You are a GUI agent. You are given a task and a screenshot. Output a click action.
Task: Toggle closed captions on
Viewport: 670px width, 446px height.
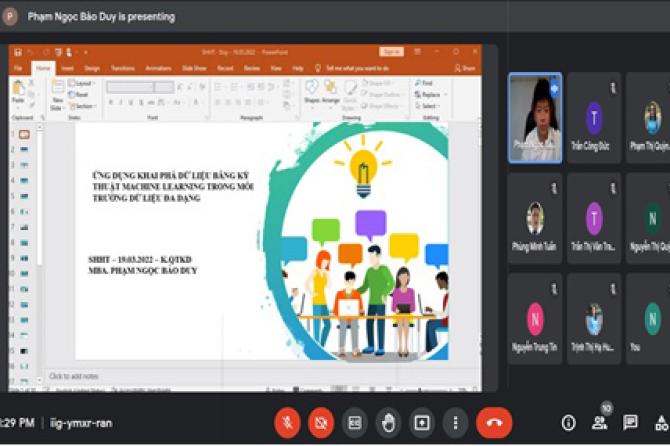[354, 422]
